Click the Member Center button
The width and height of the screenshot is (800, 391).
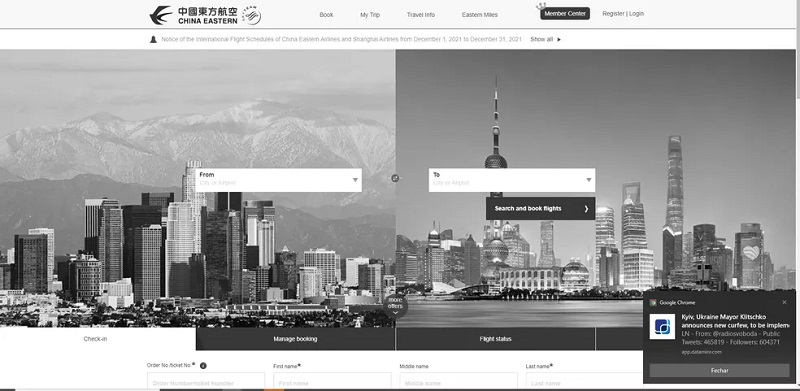pos(565,14)
